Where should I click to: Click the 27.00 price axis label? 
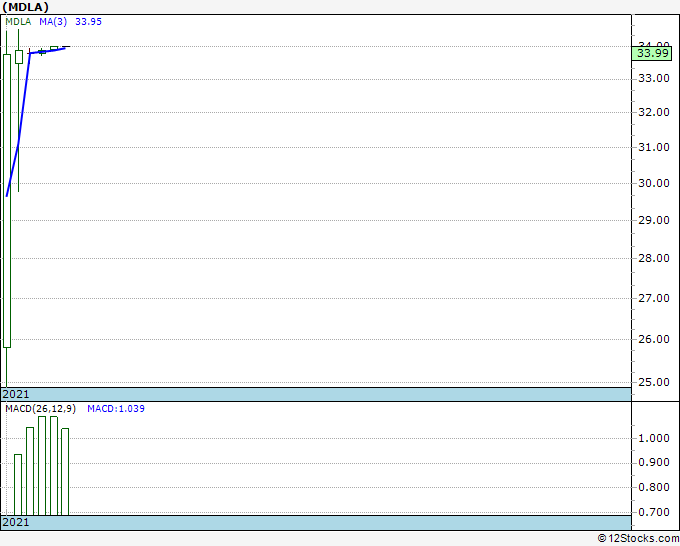(x=654, y=298)
